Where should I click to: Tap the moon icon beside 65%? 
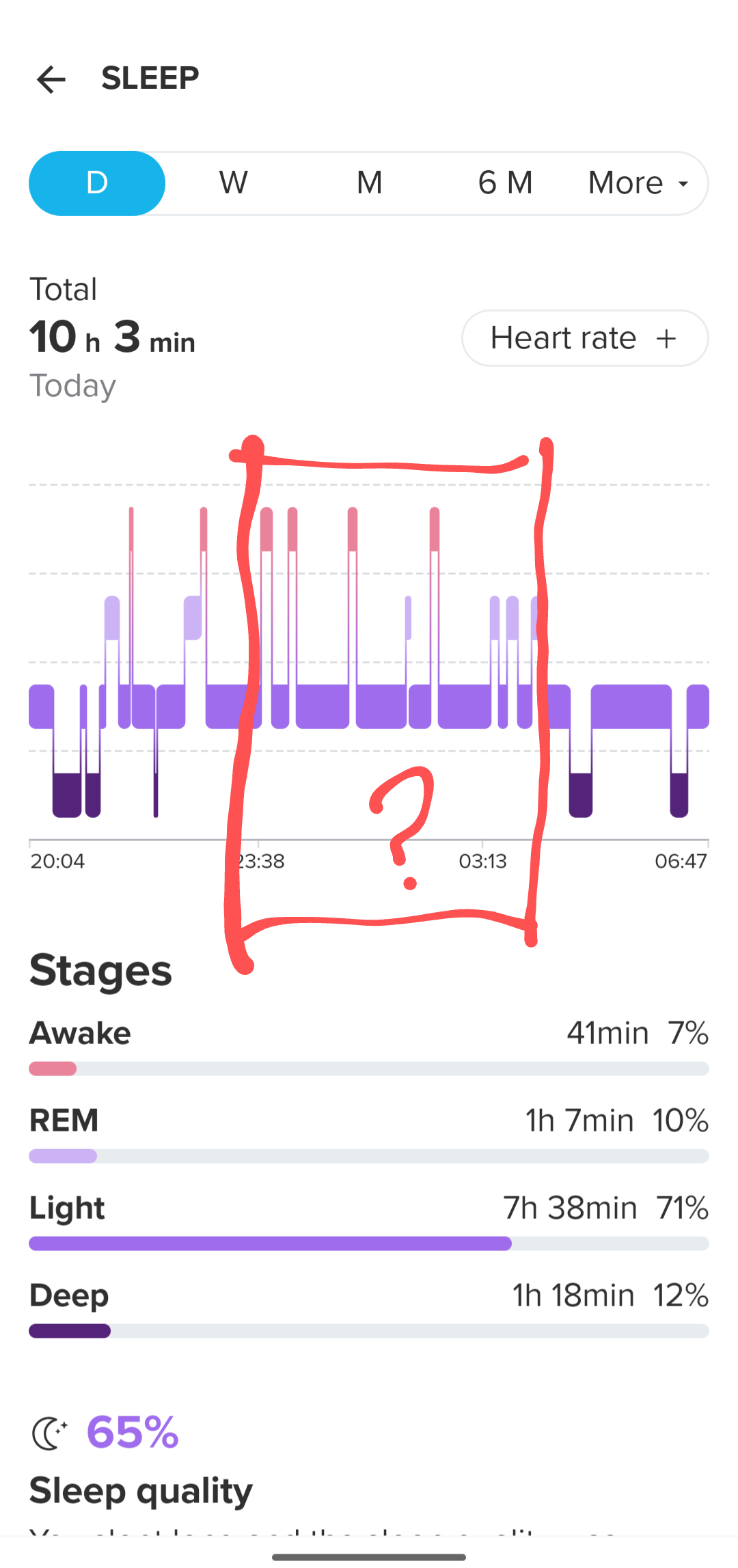[50, 1433]
